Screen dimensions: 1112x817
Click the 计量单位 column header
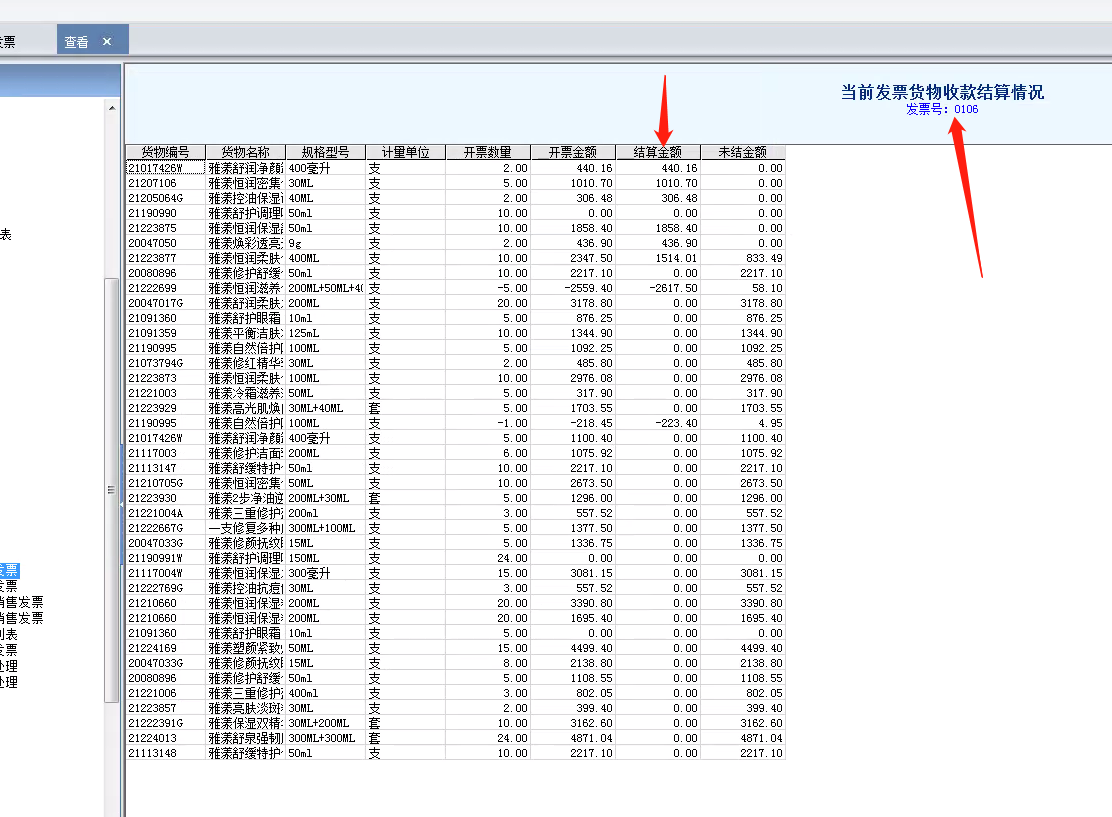(x=406, y=152)
